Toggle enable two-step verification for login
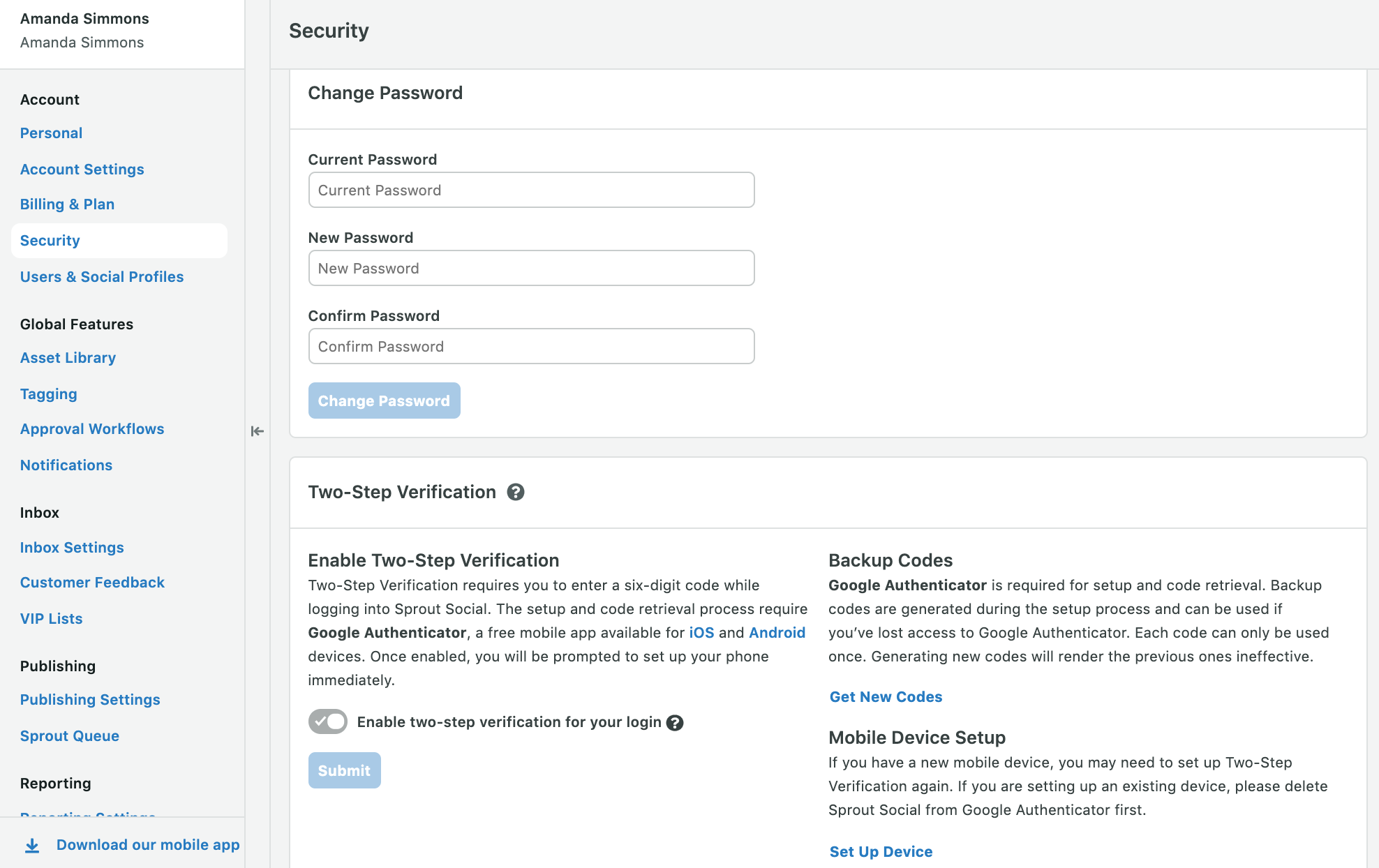This screenshot has width=1379, height=868. tap(327, 720)
